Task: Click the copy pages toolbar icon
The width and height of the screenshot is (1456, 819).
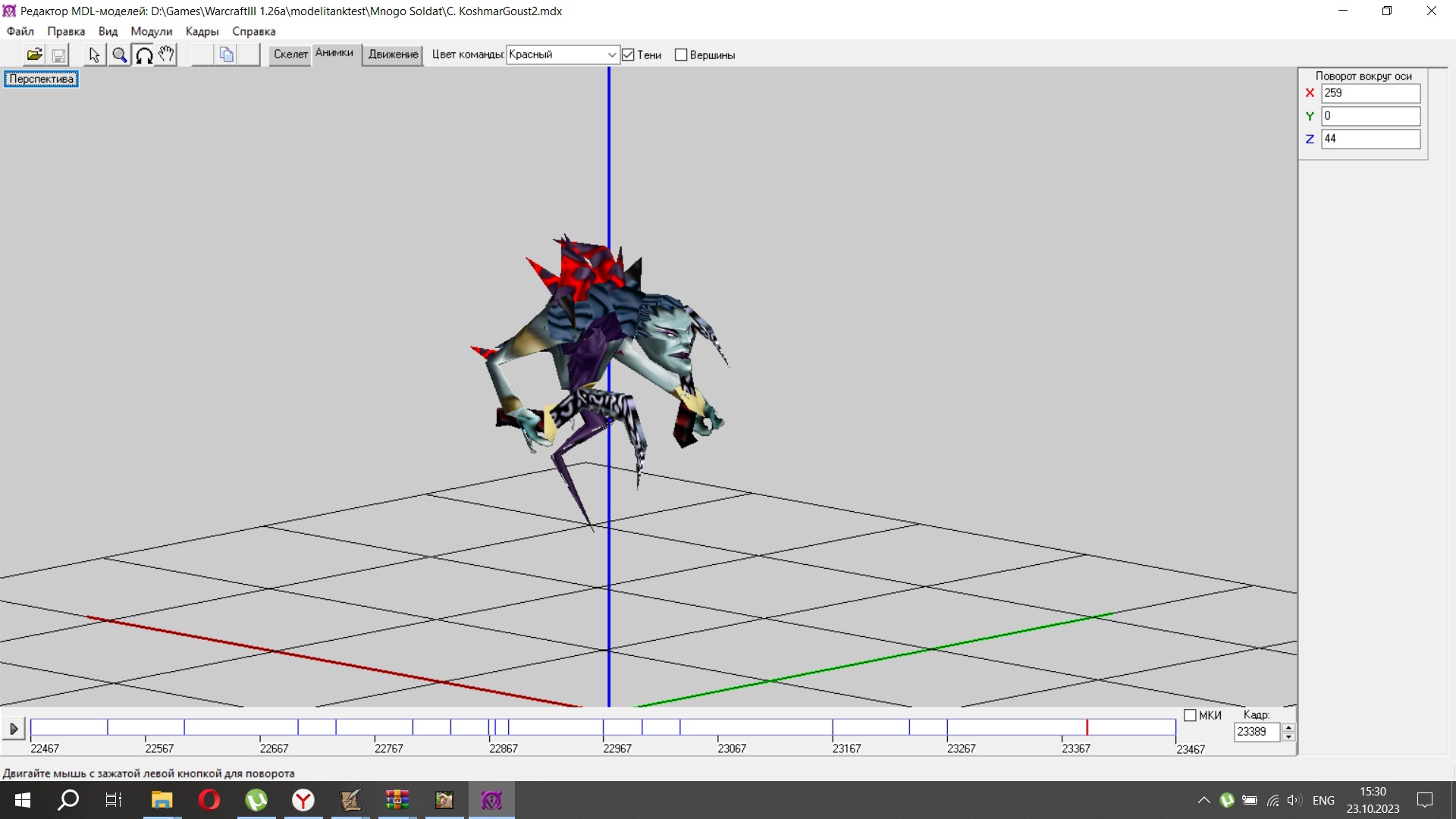Action: (x=226, y=55)
